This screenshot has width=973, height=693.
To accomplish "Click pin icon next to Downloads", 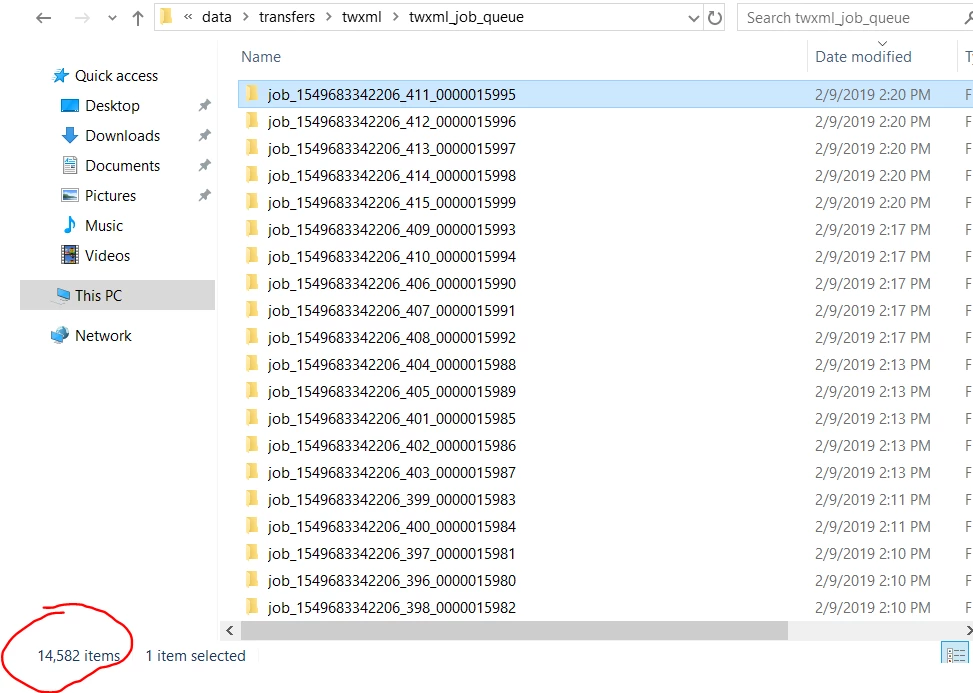I will click(205, 135).
